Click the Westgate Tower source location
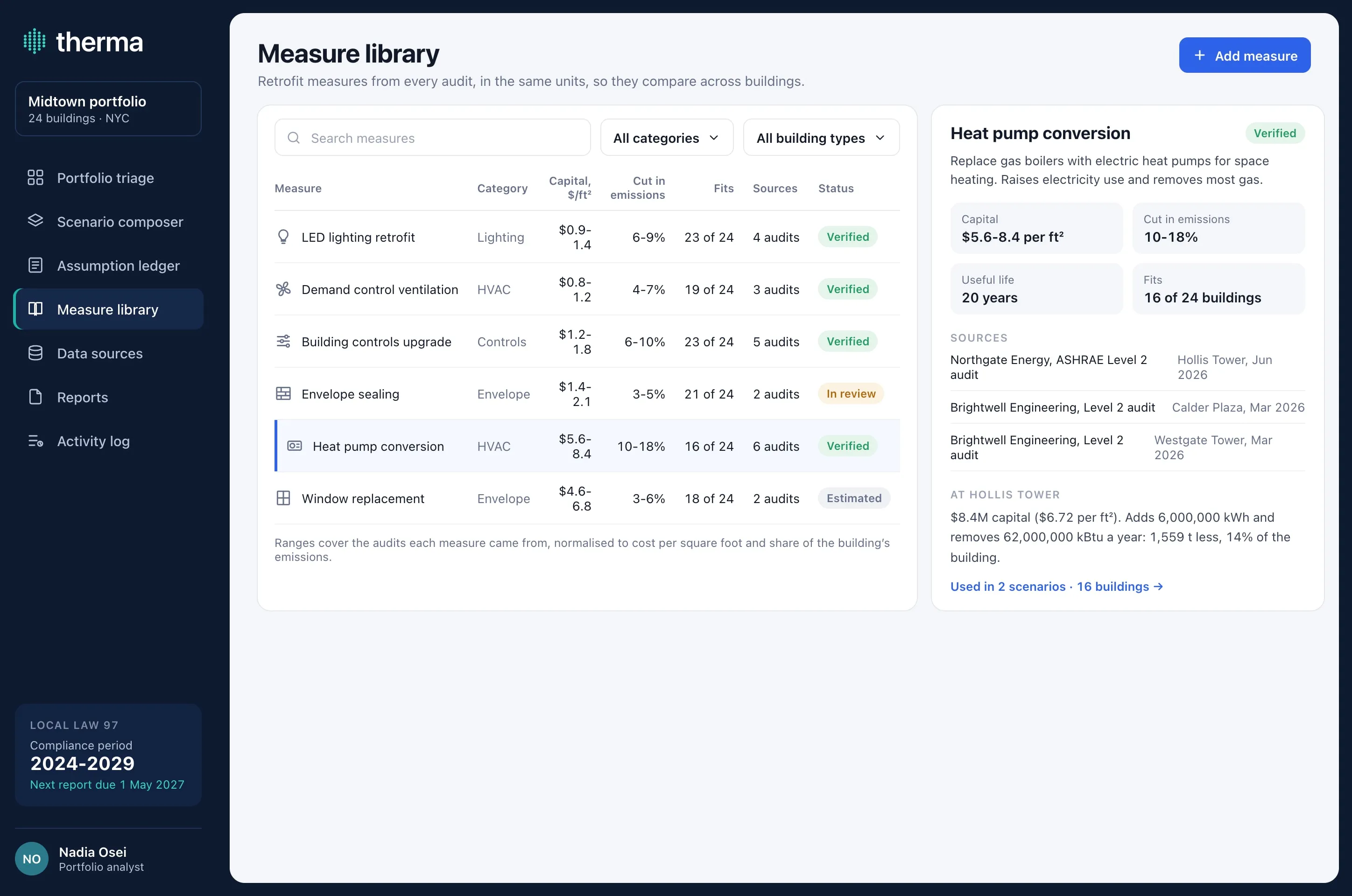Screen dimensions: 1352x896 pyautogui.click(x=1213, y=447)
